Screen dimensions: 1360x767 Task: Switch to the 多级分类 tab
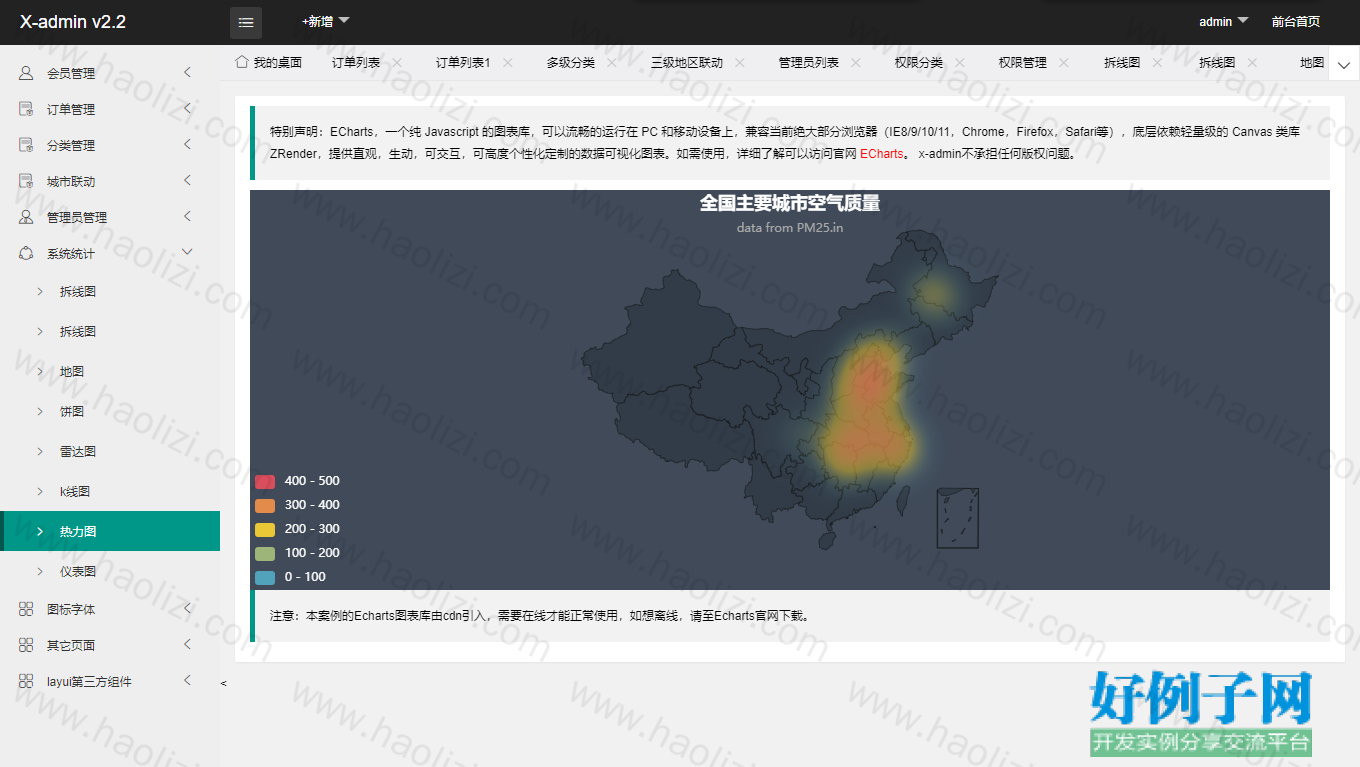pos(571,62)
